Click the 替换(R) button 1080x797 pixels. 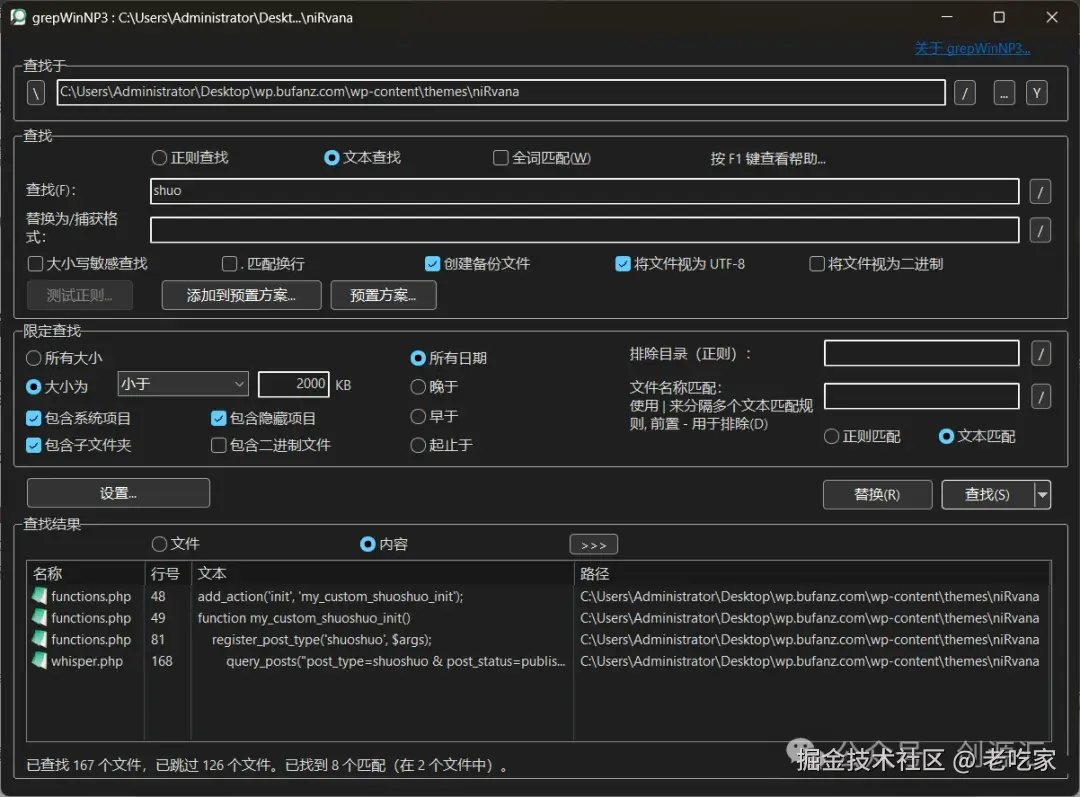(877, 494)
